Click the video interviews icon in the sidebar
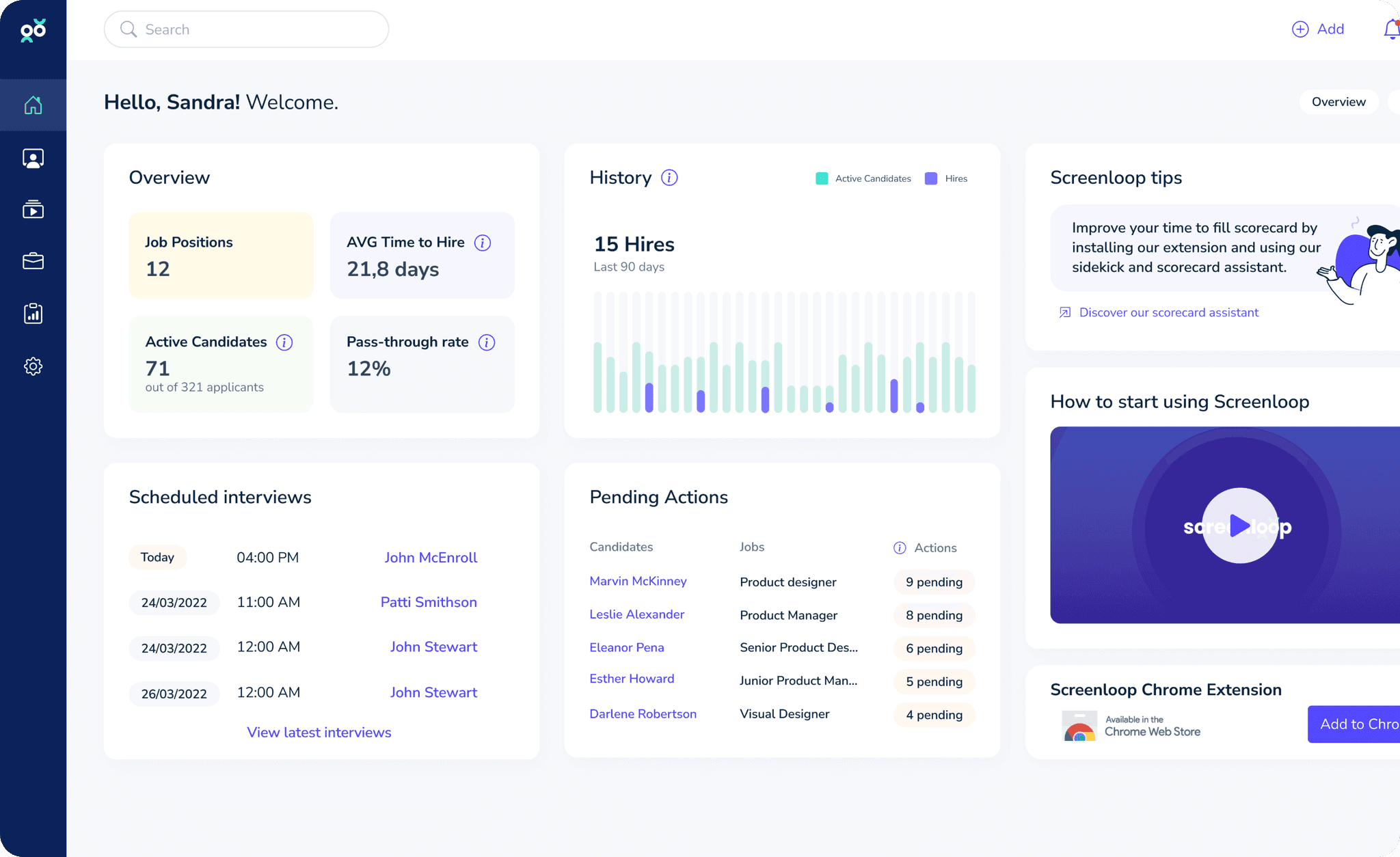The image size is (1400, 857). [32, 210]
